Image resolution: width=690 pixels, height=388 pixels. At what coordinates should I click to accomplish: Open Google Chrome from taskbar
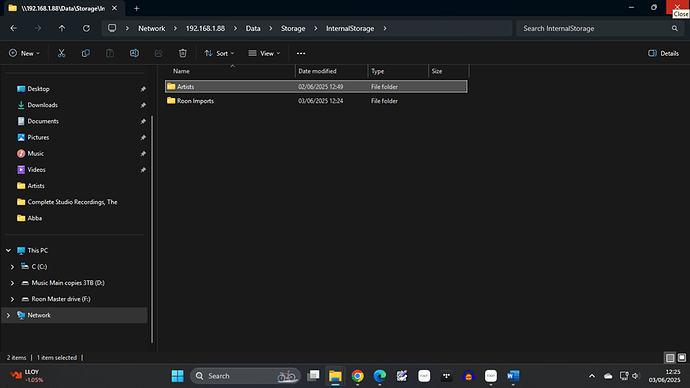357,376
